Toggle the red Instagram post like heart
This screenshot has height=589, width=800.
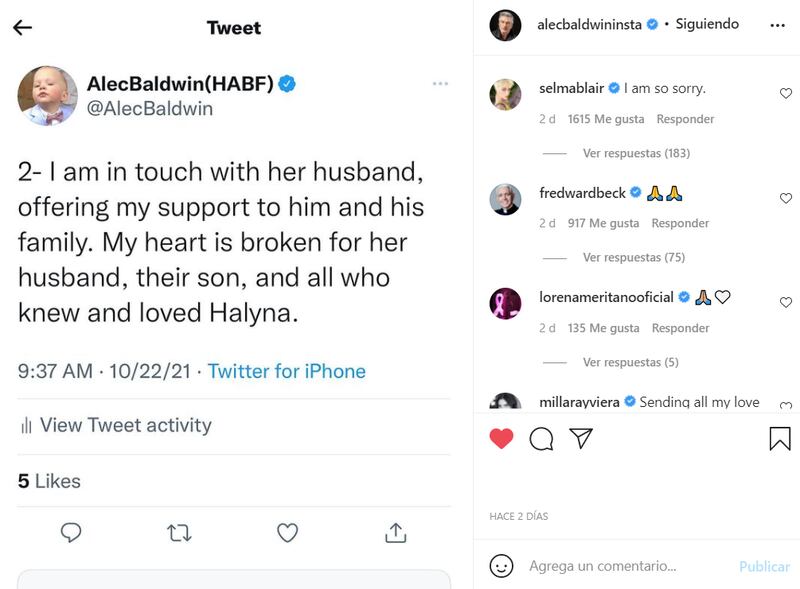click(x=501, y=438)
